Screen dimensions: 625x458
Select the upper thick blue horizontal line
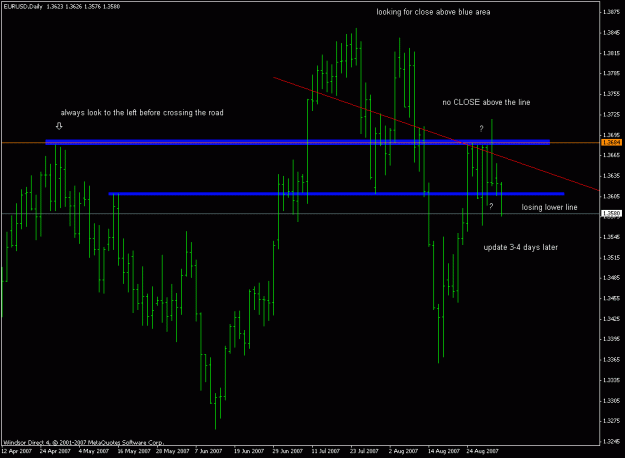pos(298,142)
